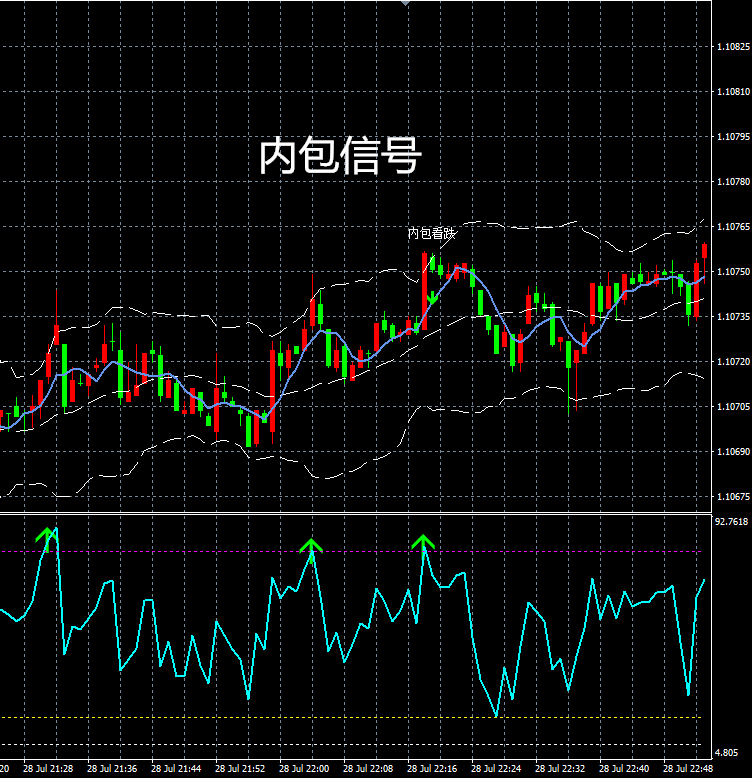Click time label 28 Jul 22:16
This screenshot has height=778, width=752.
432,769
